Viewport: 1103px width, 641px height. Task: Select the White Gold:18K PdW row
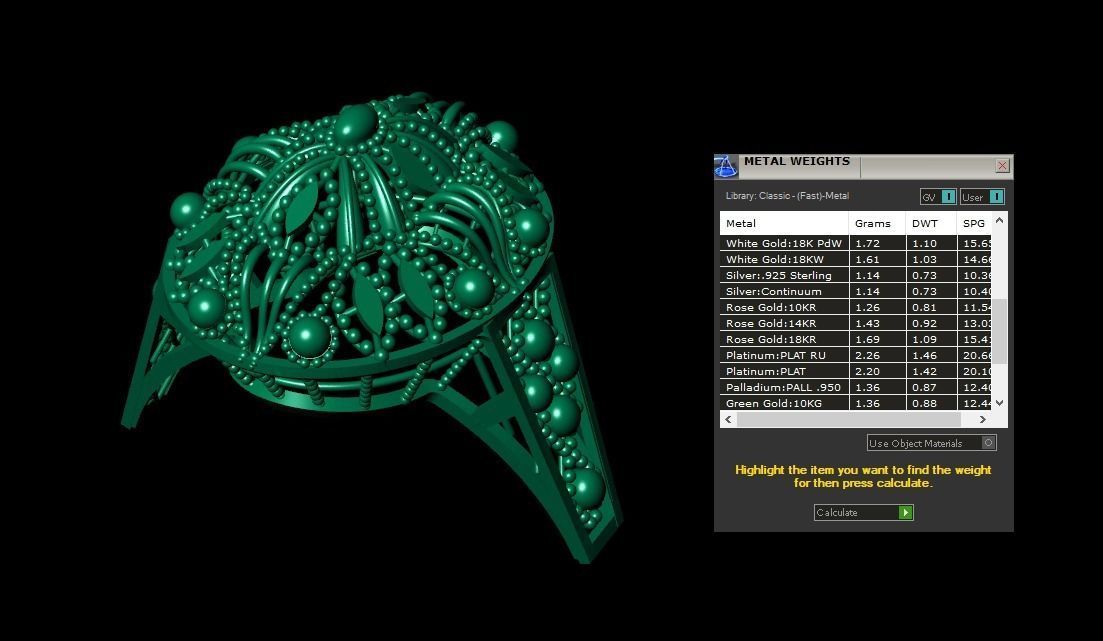click(855, 243)
